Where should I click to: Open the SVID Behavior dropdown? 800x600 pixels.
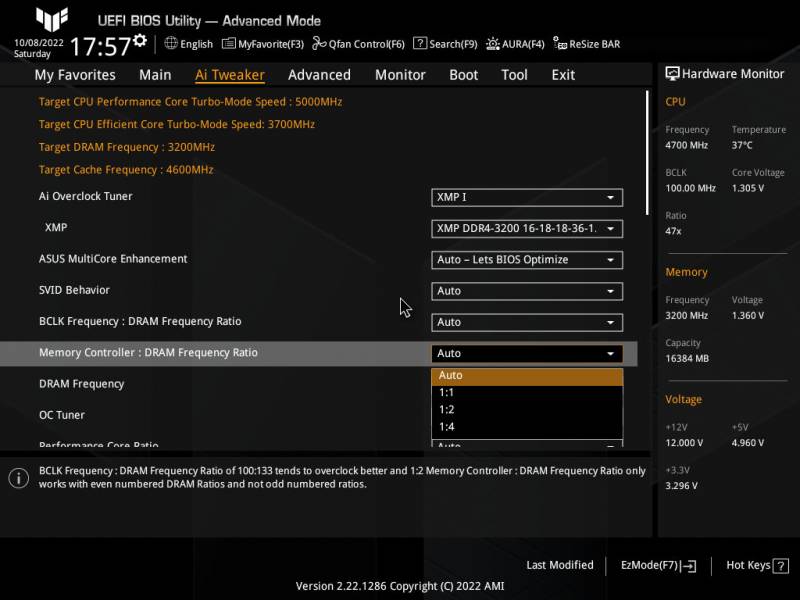(527, 291)
